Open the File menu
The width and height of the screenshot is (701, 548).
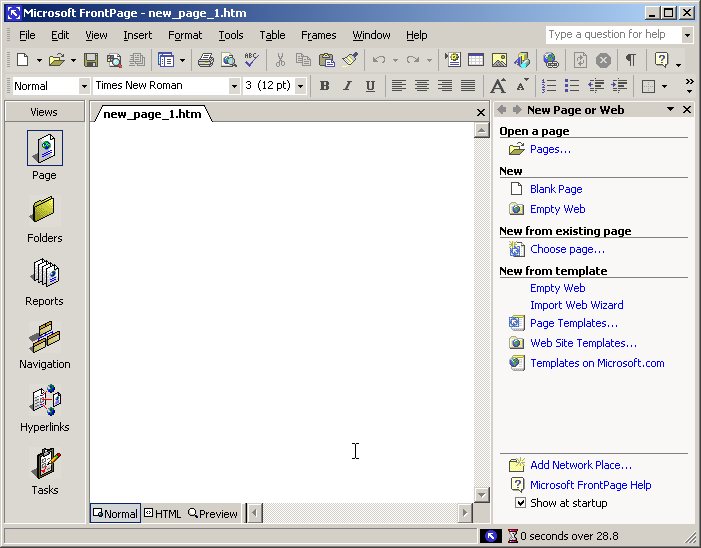27,35
